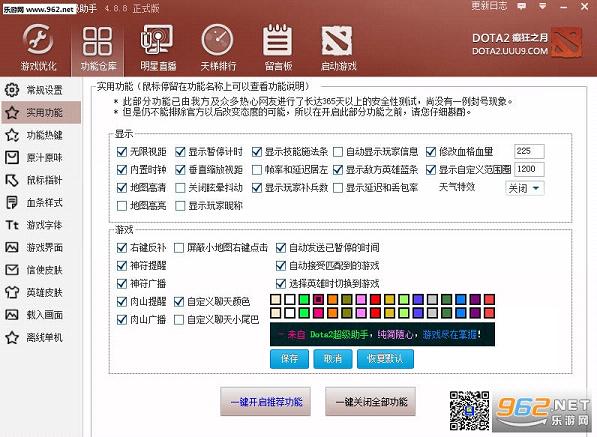Pick the red swatch in top row
597x437 pixels.
click(375, 299)
